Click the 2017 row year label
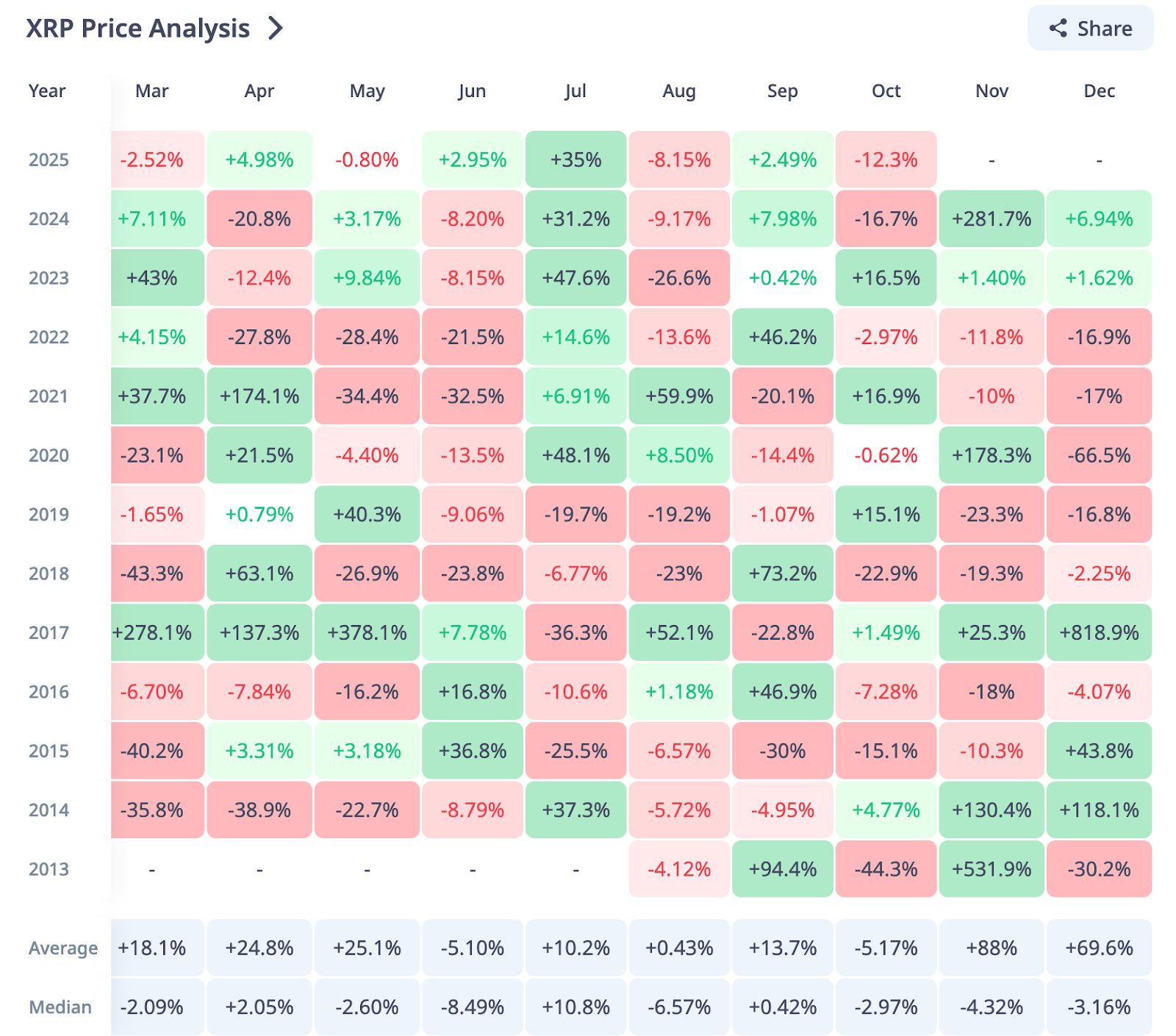This screenshot has height=1036, width=1176. click(x=49, y=632)
